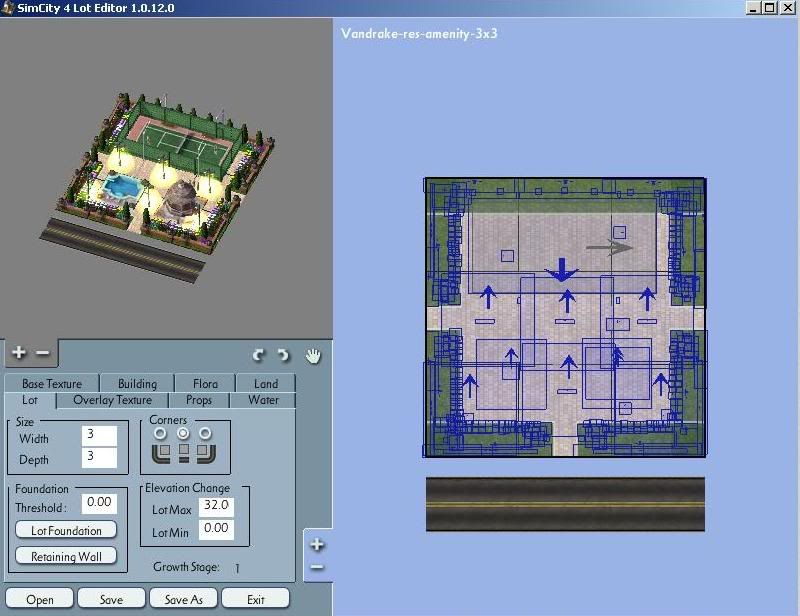Select the hand pan tool
Screen dimensions: 800x616
(313, 356)
